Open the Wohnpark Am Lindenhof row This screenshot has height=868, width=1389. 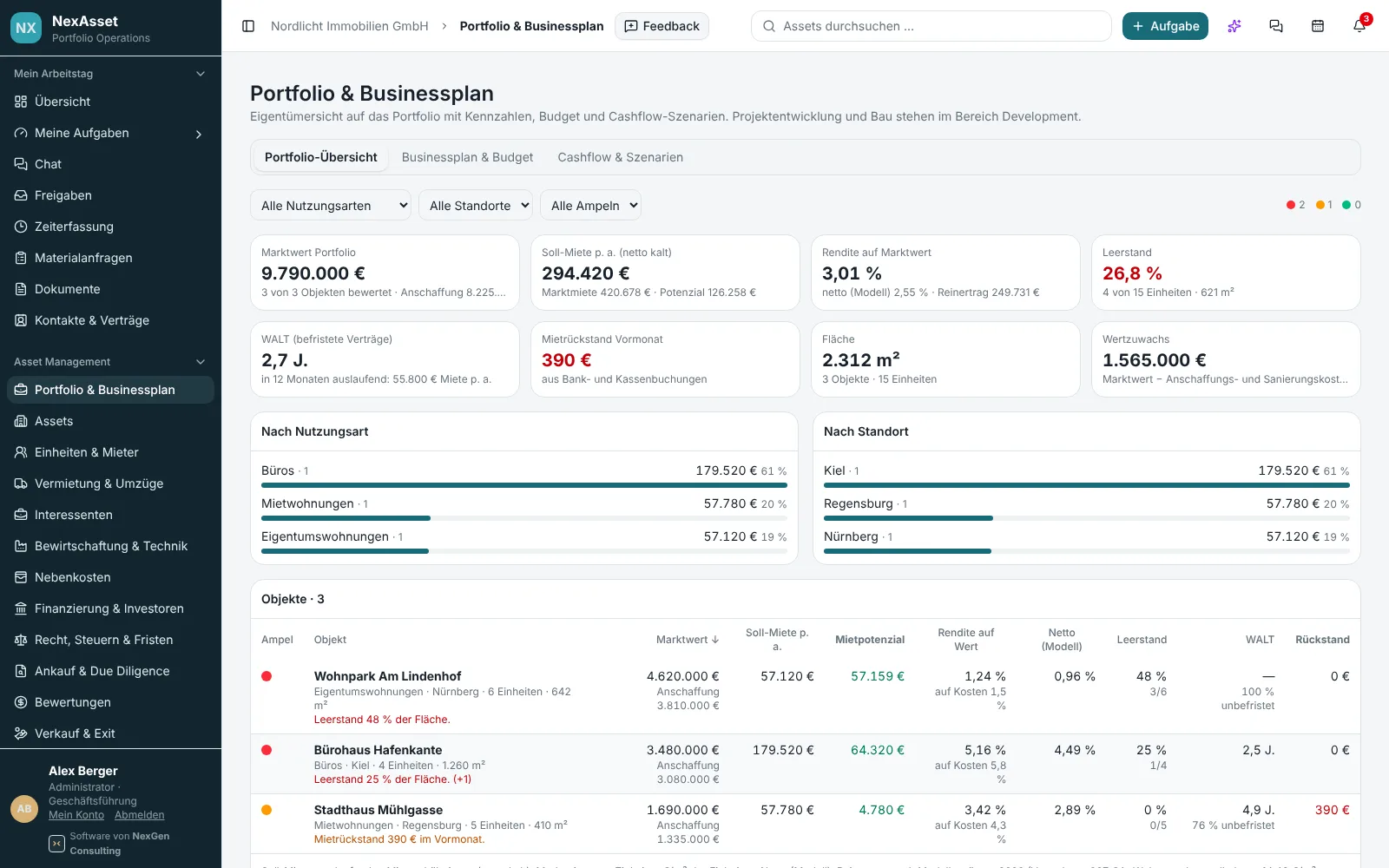coord(806,697)
